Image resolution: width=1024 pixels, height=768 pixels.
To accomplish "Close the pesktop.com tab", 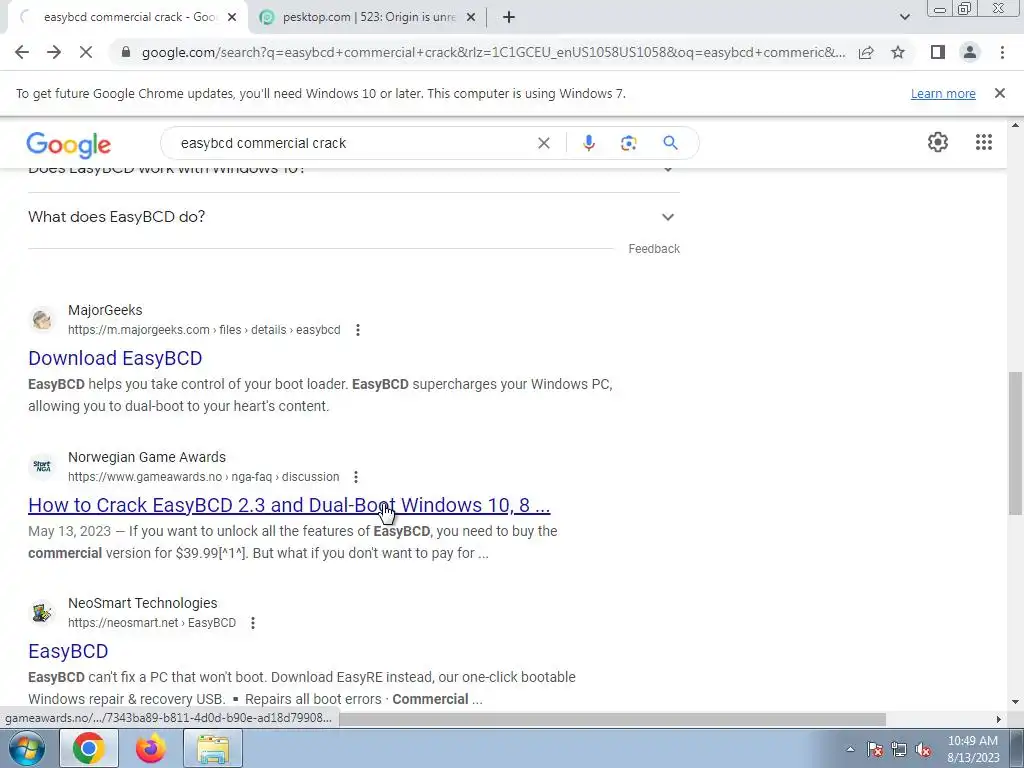I will click(x=471, y=18).
